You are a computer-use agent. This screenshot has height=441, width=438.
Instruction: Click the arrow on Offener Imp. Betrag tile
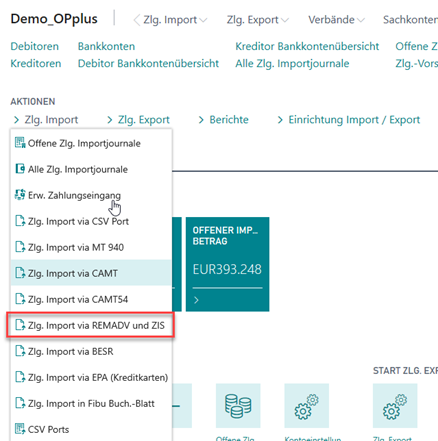196,300
